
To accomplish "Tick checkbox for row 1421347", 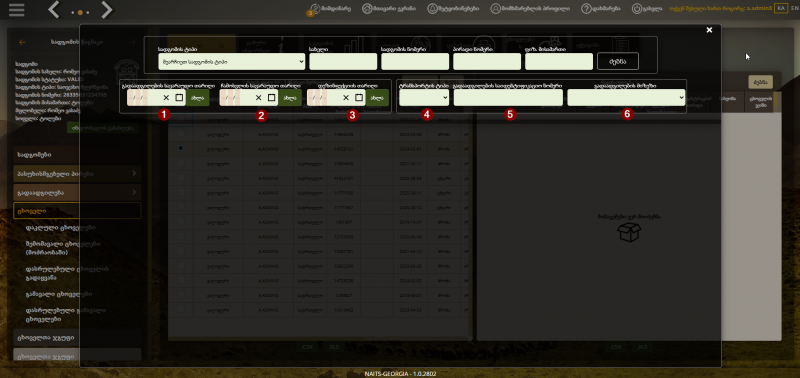I will point(181,222).
